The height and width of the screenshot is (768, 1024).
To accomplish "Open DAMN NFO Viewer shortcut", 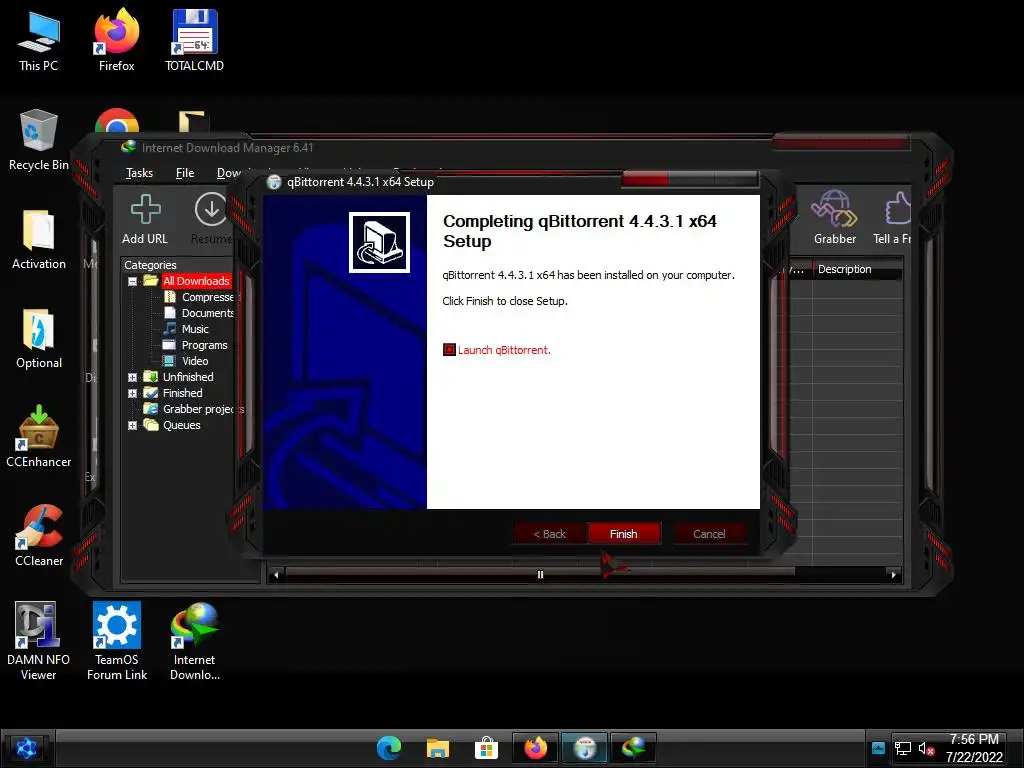I will tap(39, 641).
